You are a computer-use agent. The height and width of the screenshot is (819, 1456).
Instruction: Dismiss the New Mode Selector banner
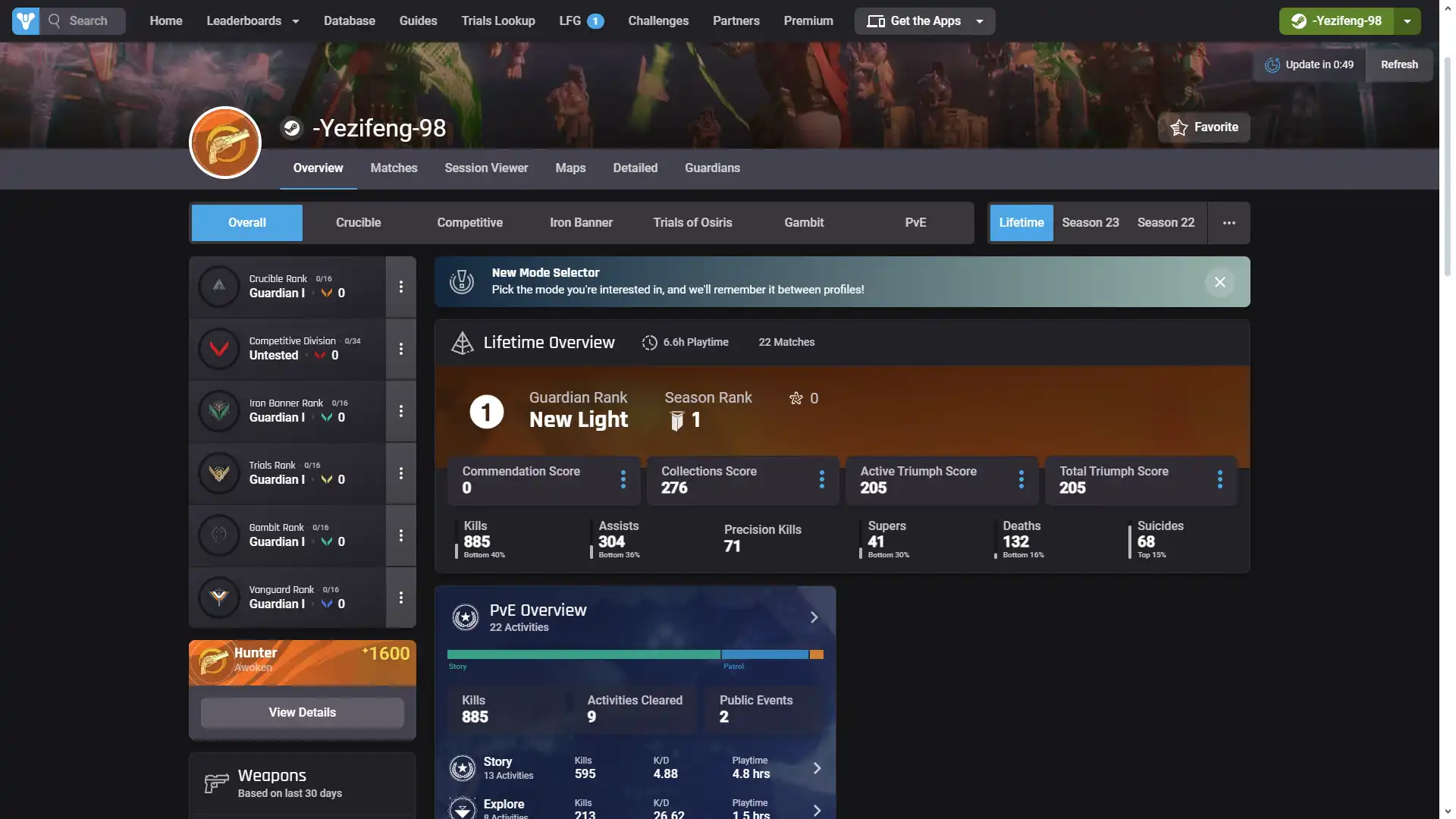point(1219,282)
